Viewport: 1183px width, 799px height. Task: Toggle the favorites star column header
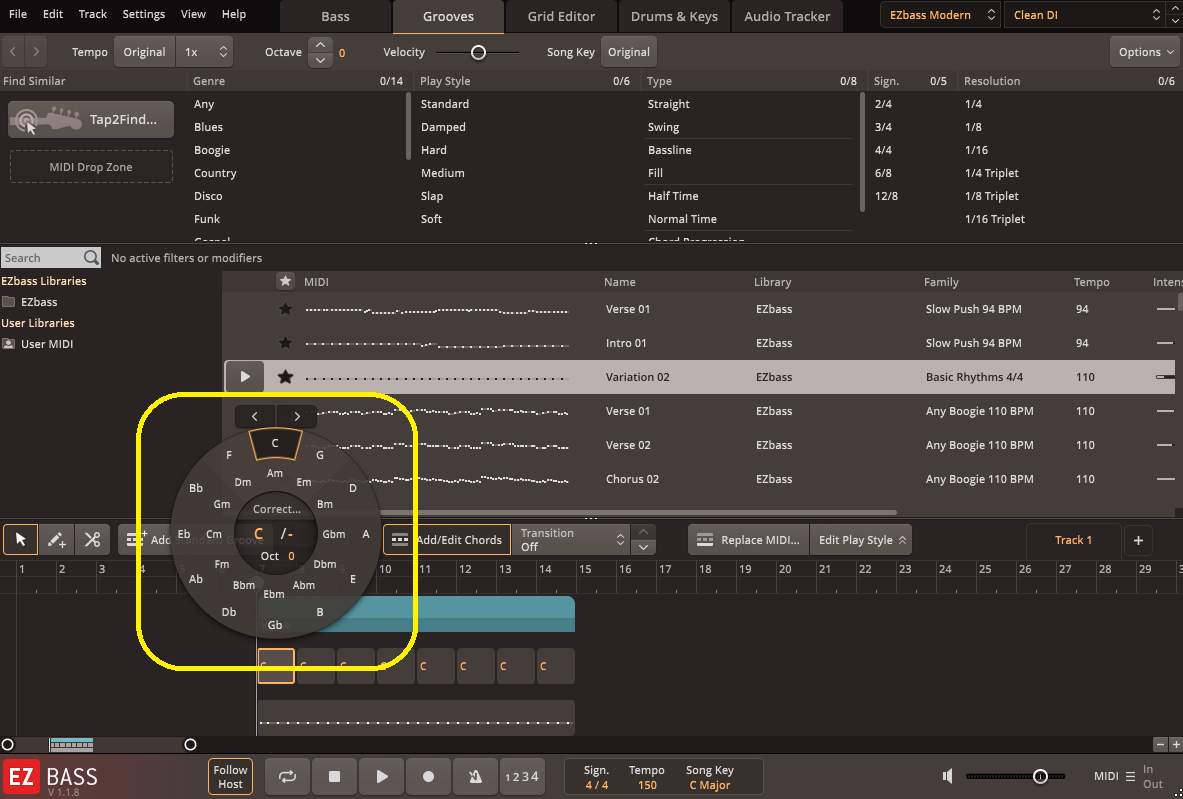(285, 281)
